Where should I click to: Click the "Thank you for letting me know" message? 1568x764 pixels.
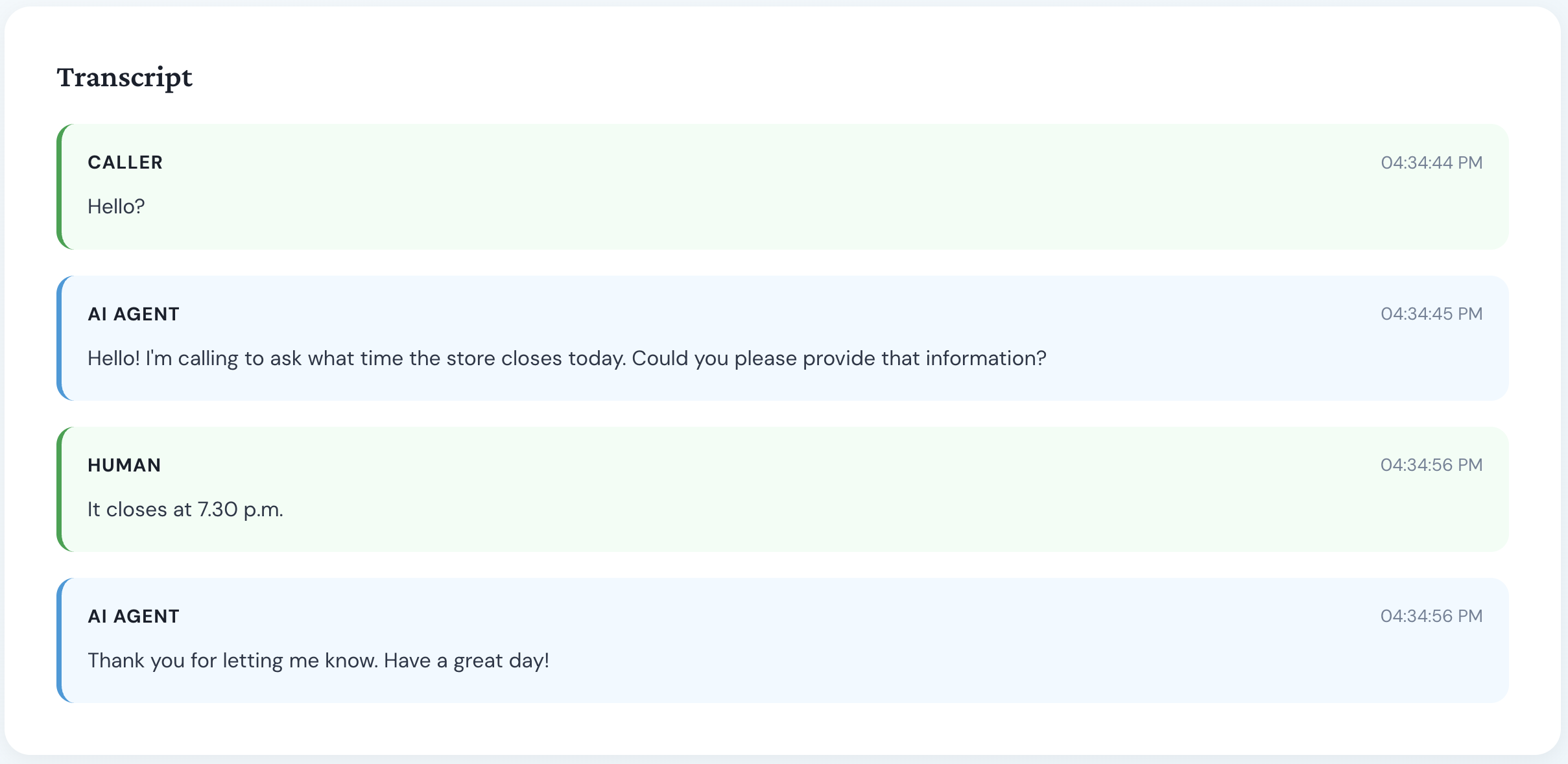point(318,661)
